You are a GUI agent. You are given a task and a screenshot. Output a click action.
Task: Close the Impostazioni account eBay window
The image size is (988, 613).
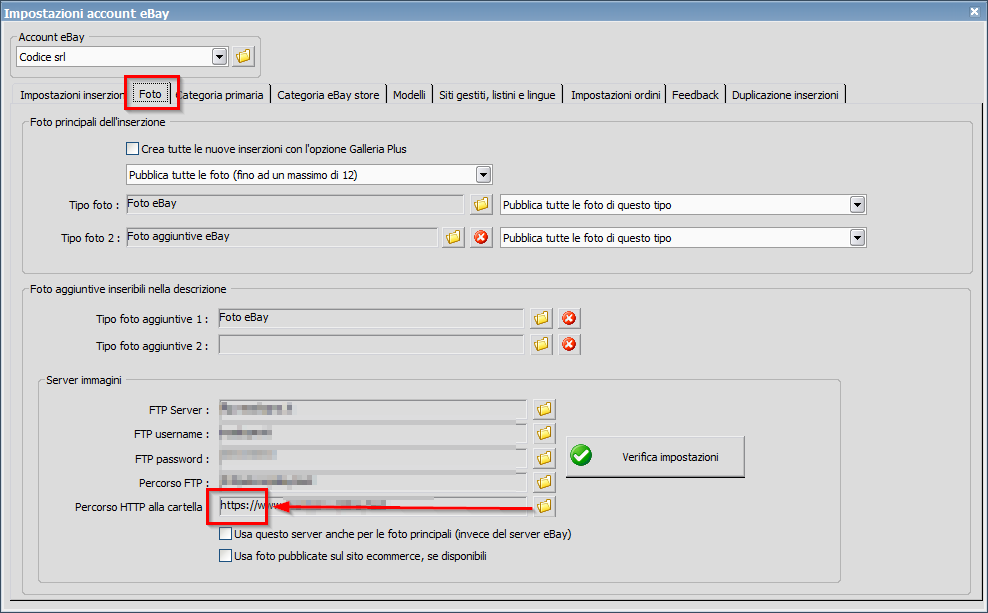974,11
